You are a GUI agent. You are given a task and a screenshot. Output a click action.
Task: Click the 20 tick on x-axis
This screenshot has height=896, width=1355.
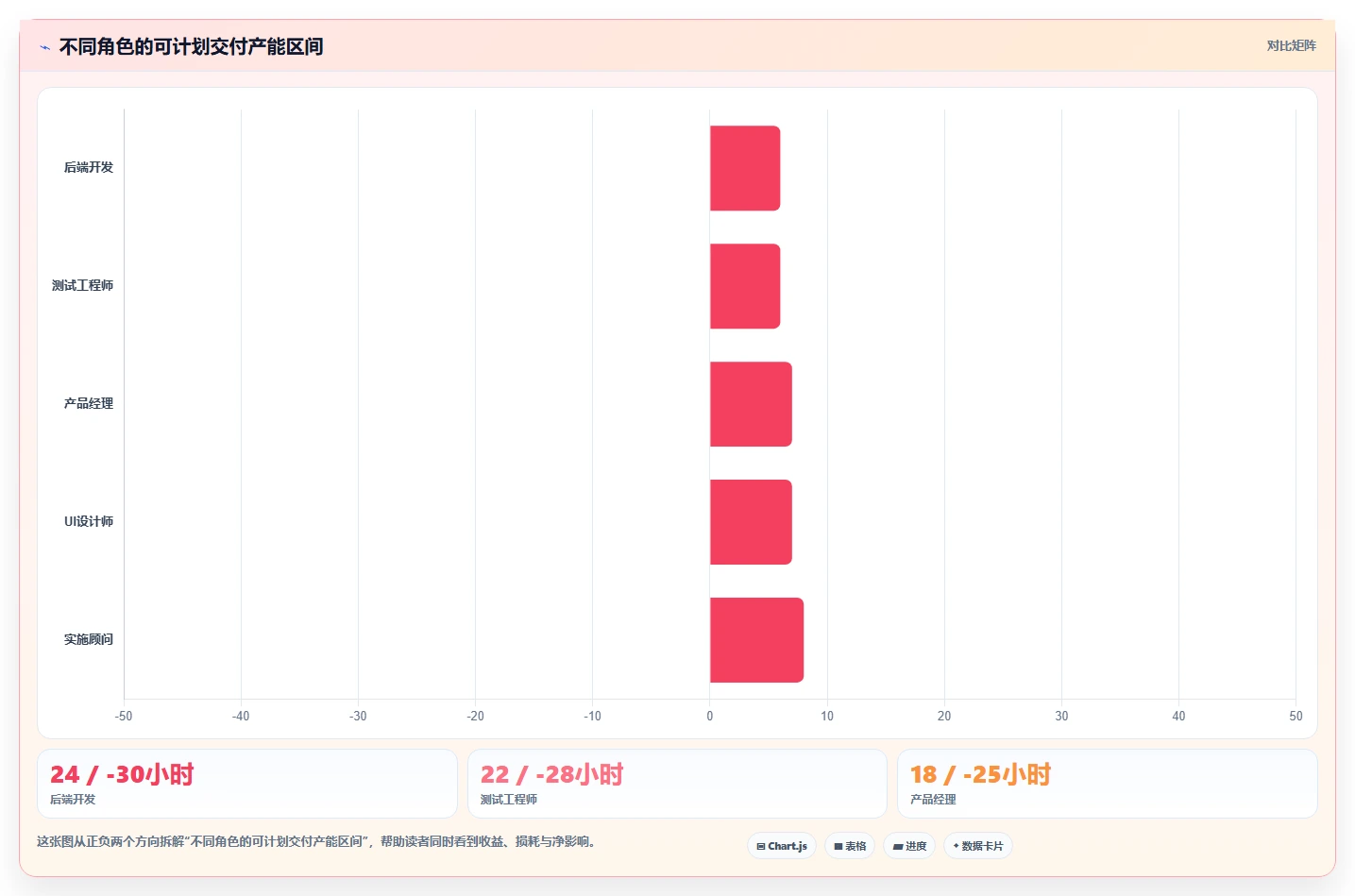944,716
